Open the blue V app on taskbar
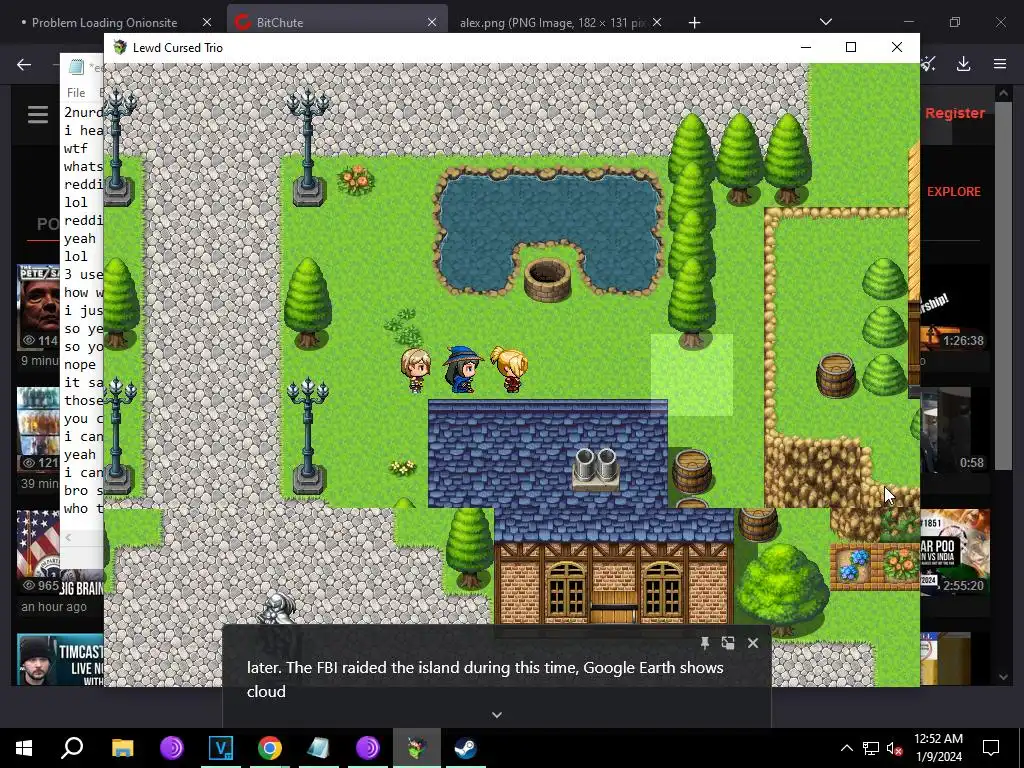 point(221,748)
